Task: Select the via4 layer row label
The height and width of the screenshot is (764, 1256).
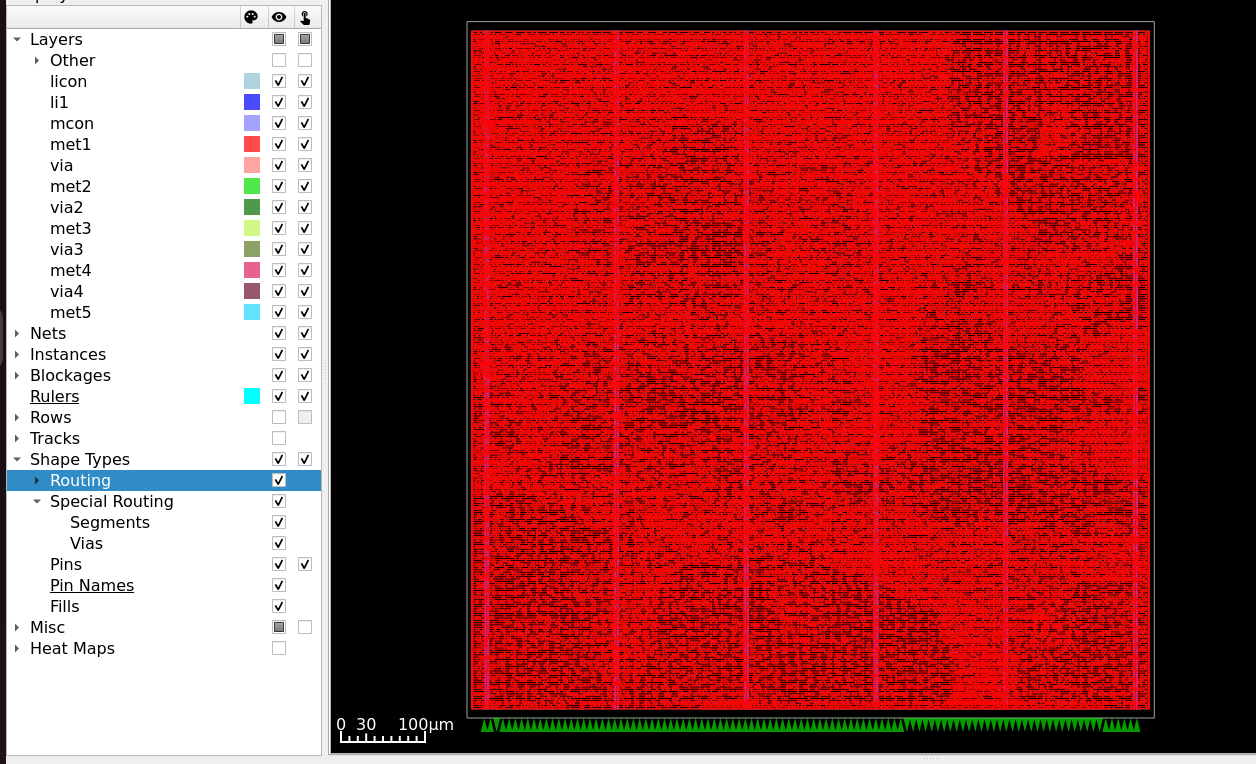Action: pyautogui.click(x=67, y=291)
